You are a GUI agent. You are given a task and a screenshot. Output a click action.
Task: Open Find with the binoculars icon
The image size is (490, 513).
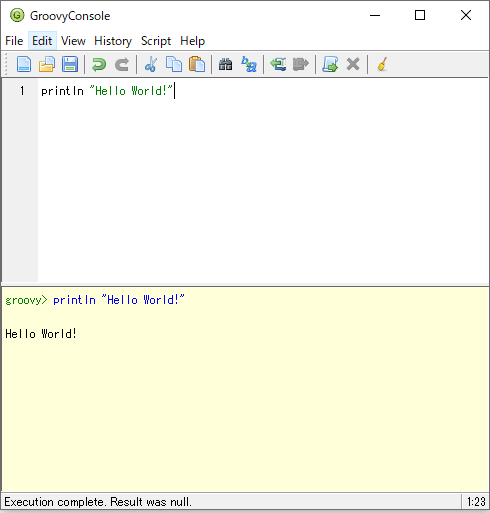(225, 64)
